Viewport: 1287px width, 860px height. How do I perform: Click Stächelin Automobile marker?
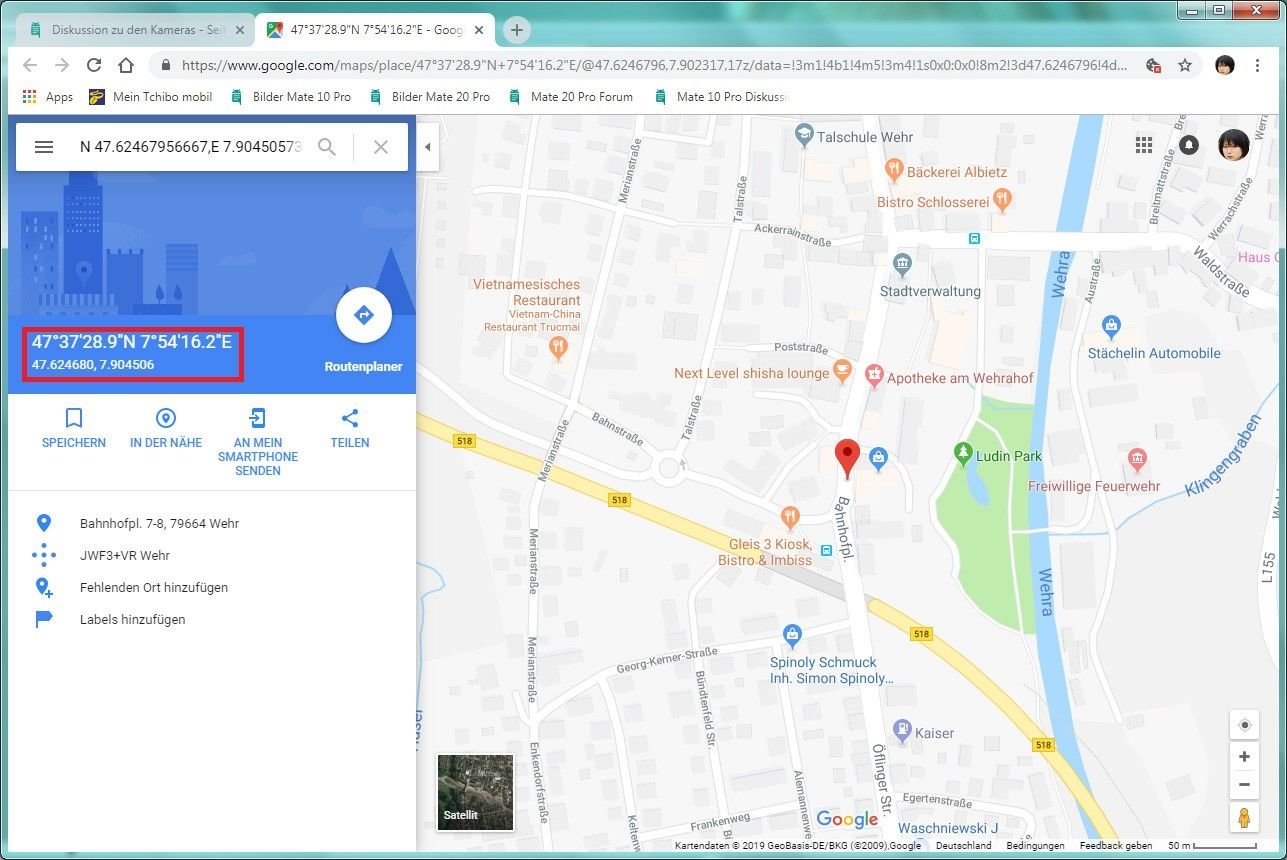click(1111, 325)
